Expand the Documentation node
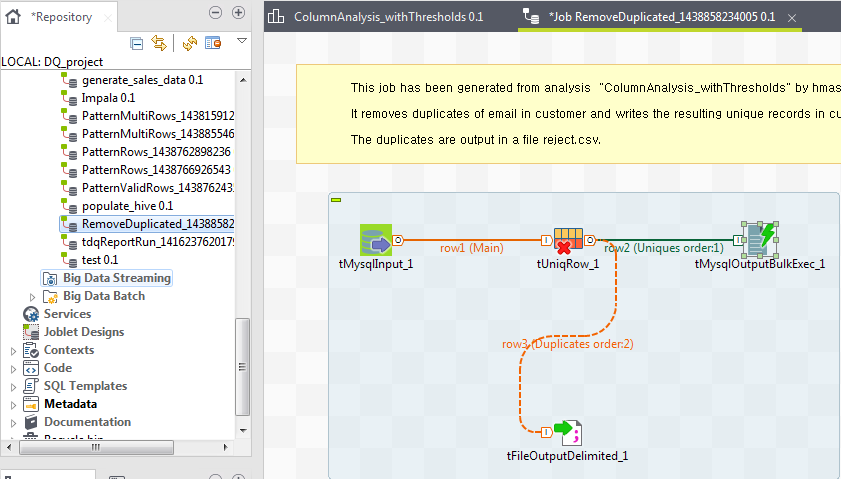Image resolution: width=841 pixels, height=479 pixels. pyautogui.click(x=13, y=423)
